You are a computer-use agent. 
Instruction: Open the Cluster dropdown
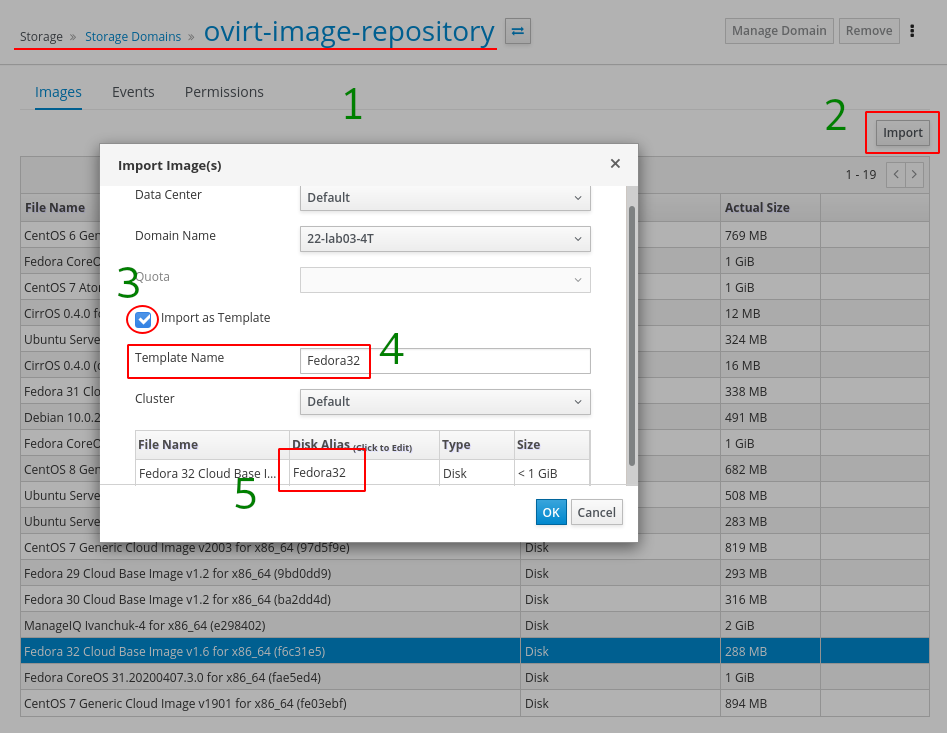[x=445, y=402]
